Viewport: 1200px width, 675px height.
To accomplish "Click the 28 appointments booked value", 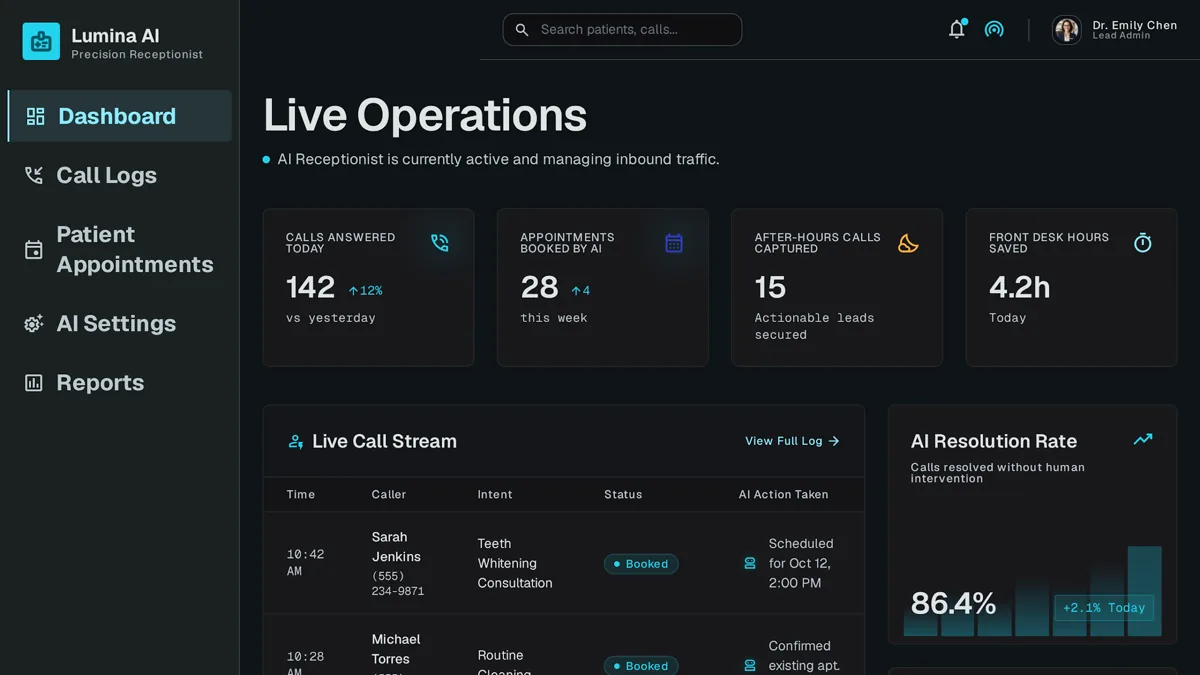I will pyautogui.click(x=539, y=288).
